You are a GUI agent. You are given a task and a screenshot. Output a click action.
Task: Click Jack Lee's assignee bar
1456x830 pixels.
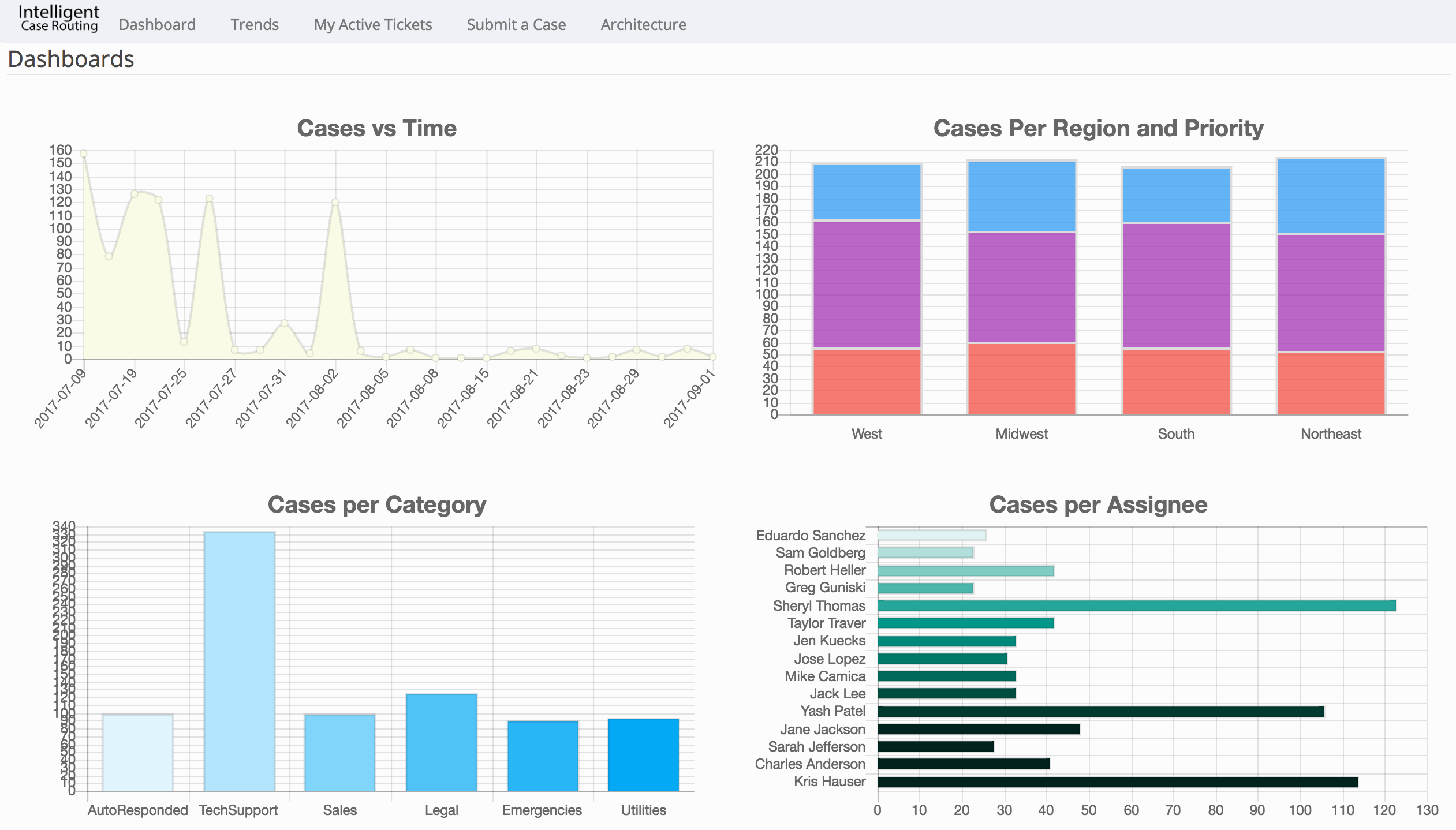pyautogui.click(x=947, y=693)
